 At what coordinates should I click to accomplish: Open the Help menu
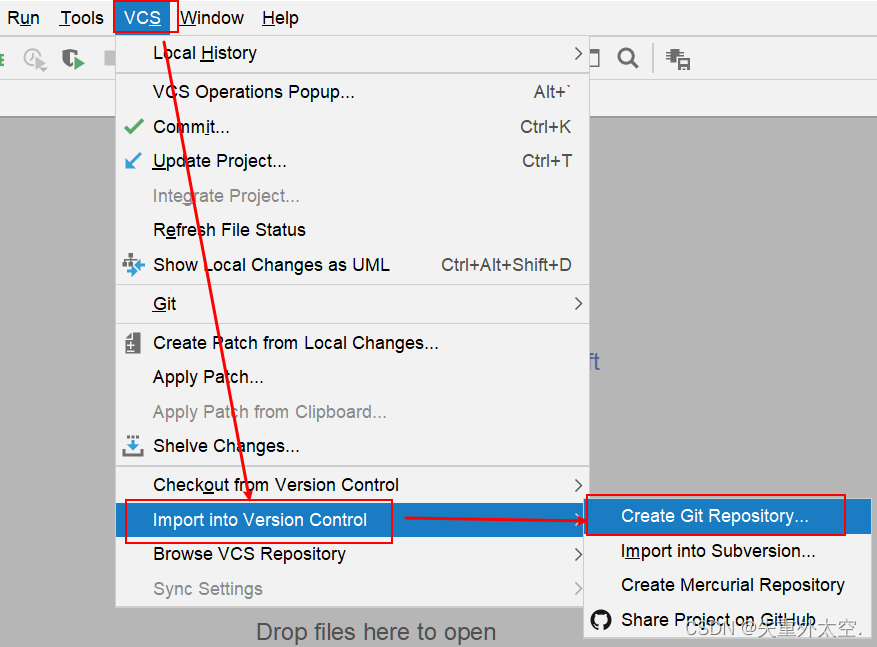click(x=280, y=18)
